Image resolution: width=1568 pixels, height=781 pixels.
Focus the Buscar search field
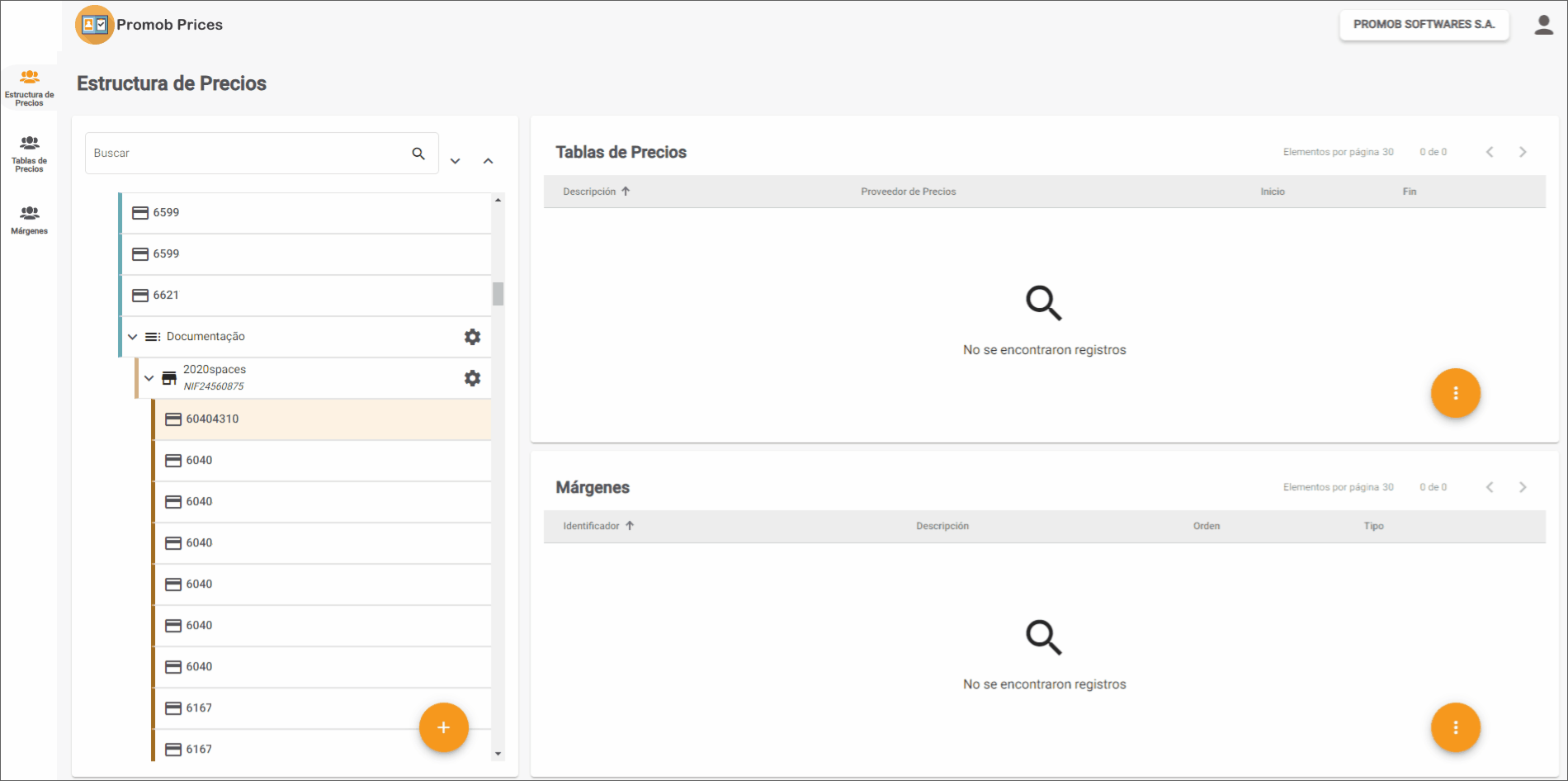click(x=262, y=154)
